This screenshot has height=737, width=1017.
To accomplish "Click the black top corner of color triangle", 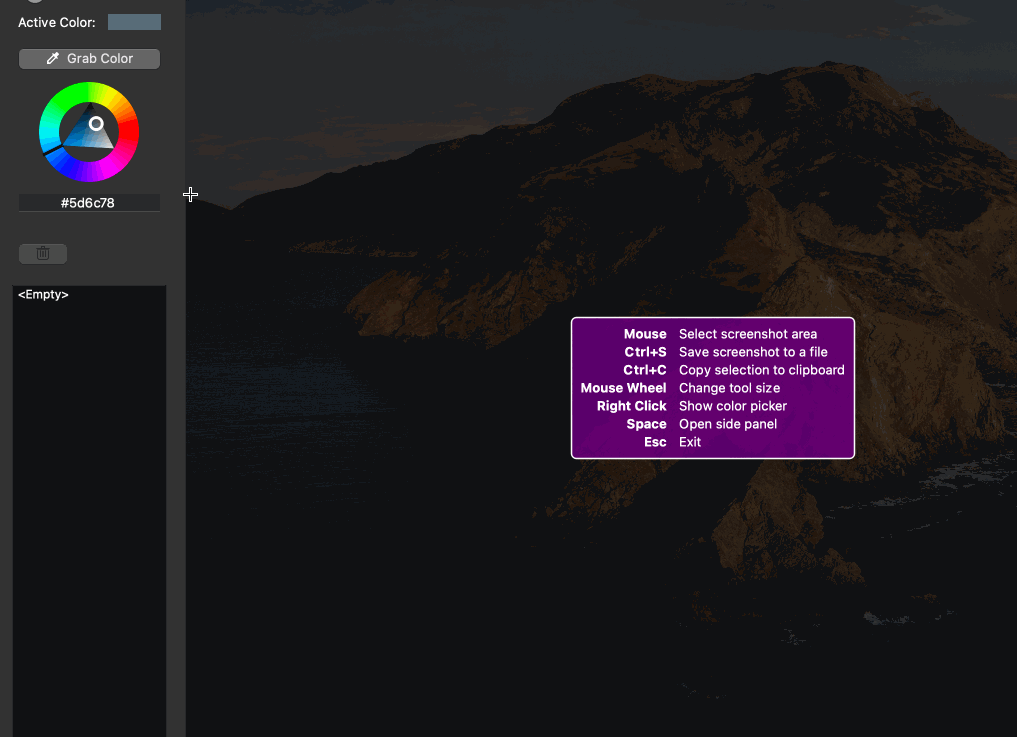I will (88, 106).
